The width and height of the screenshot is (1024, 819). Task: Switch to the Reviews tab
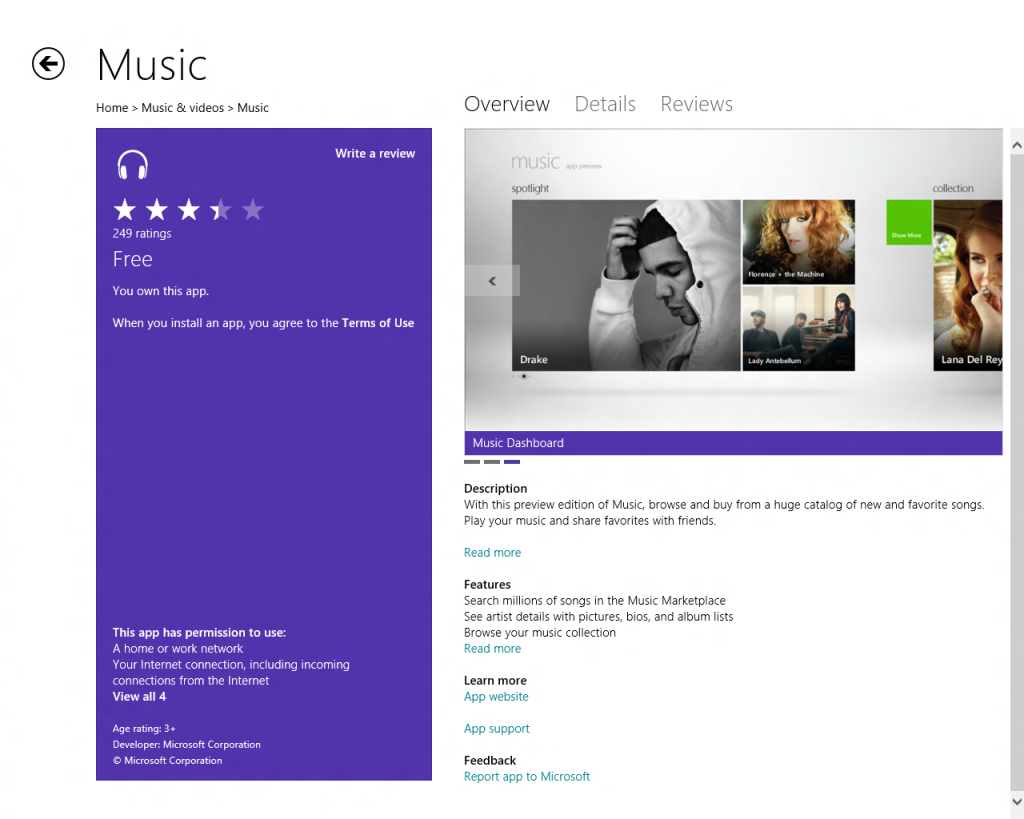point(696,104)
